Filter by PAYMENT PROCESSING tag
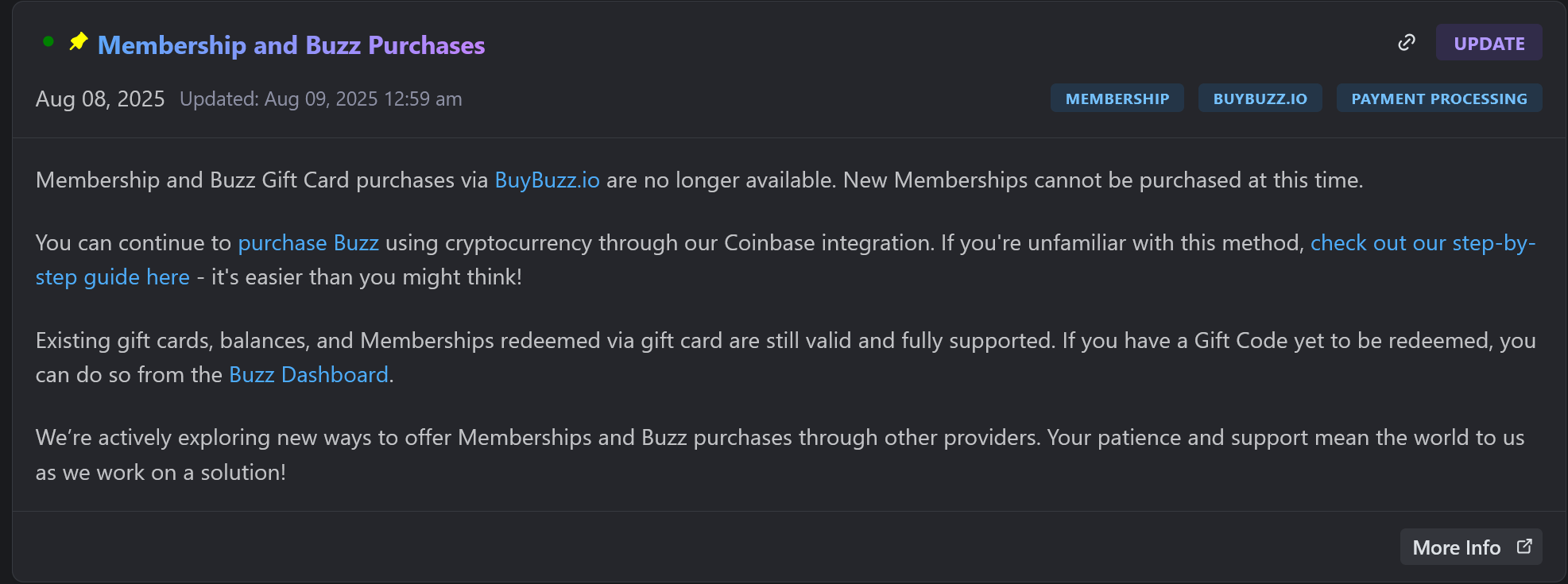 [x=1438, y=99]
